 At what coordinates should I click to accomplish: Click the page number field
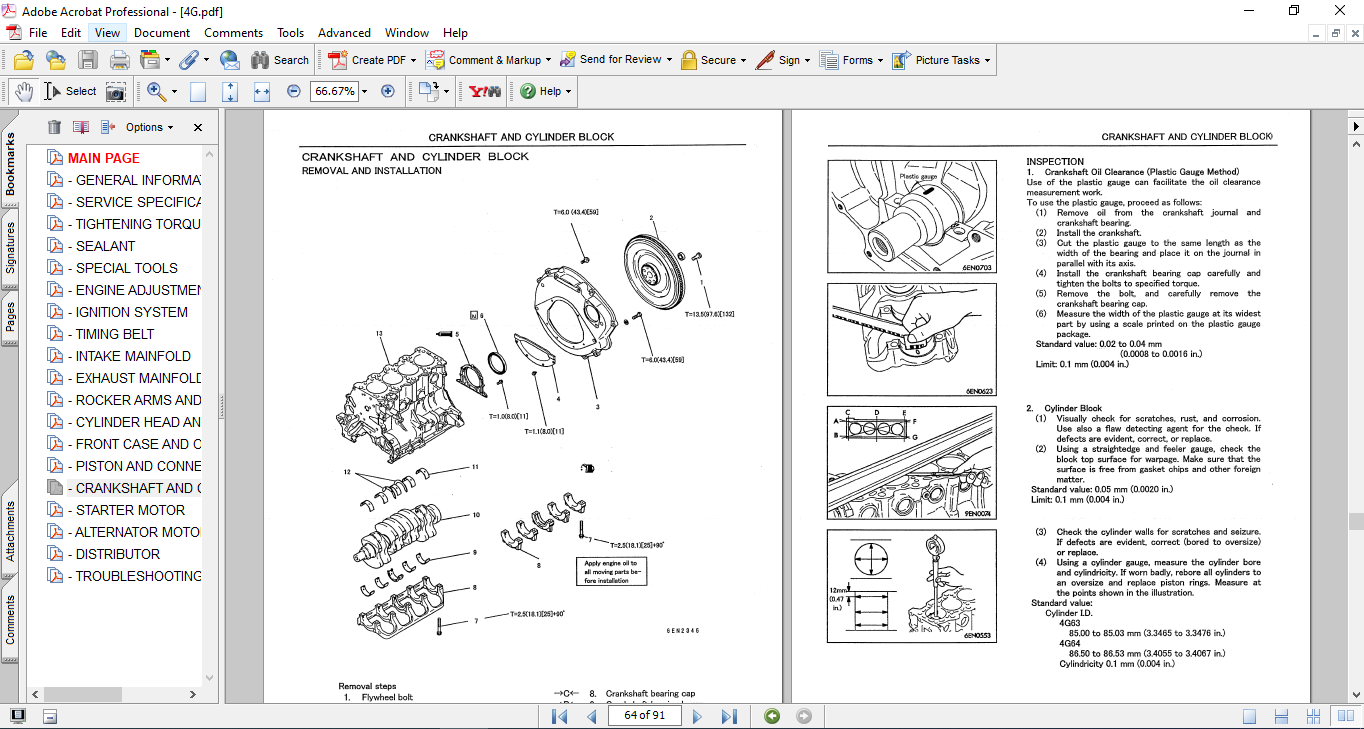click(644, 716)
